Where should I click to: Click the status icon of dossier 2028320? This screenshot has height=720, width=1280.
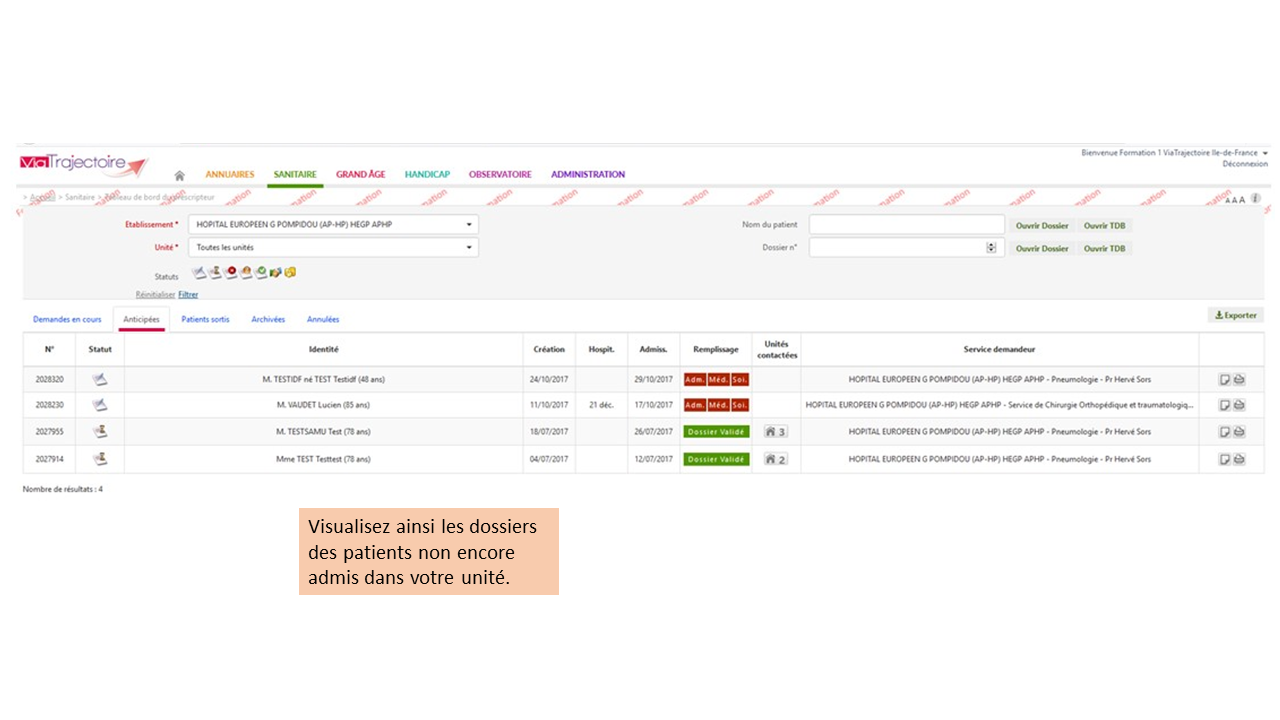(99, 379)
